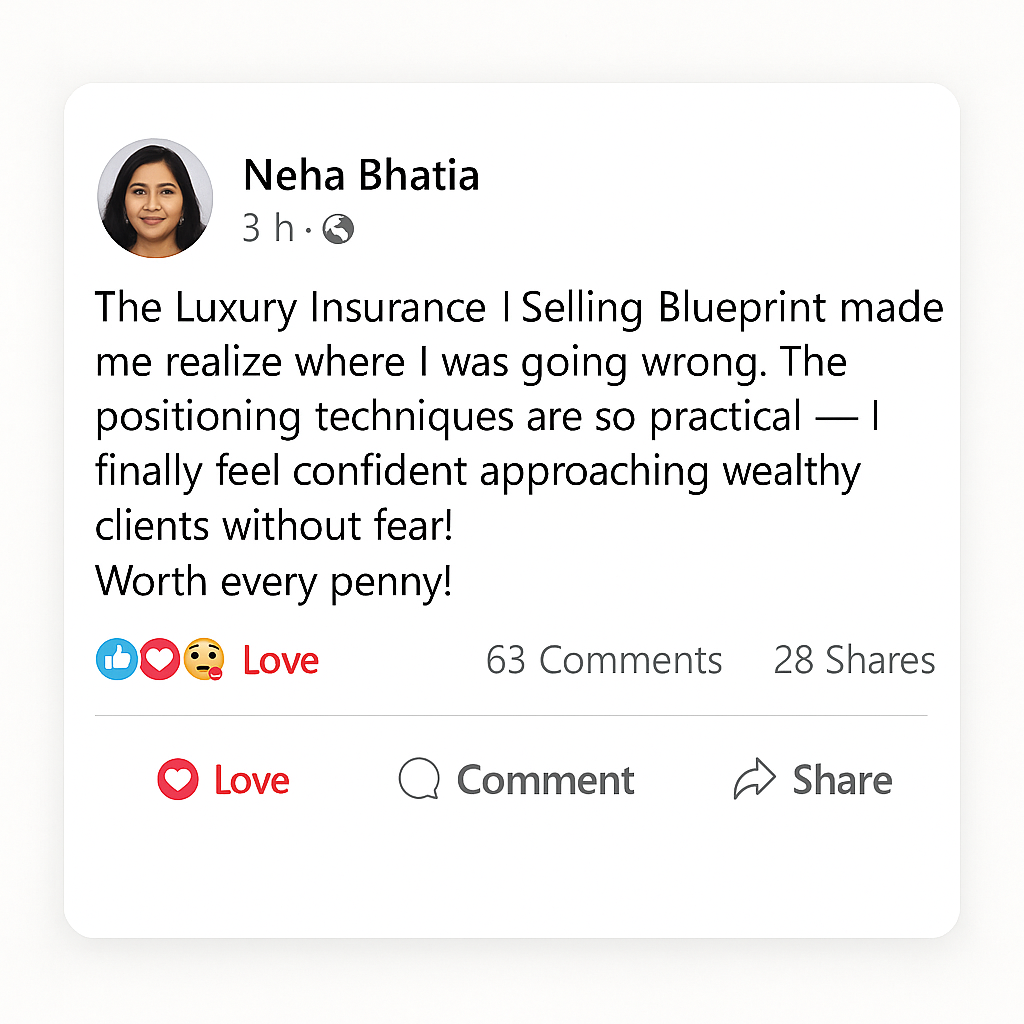The width and height of the screenshot is (1024, 1024).
Task: Click Neha Bhatia's profile picture
Action: point(155,198)
